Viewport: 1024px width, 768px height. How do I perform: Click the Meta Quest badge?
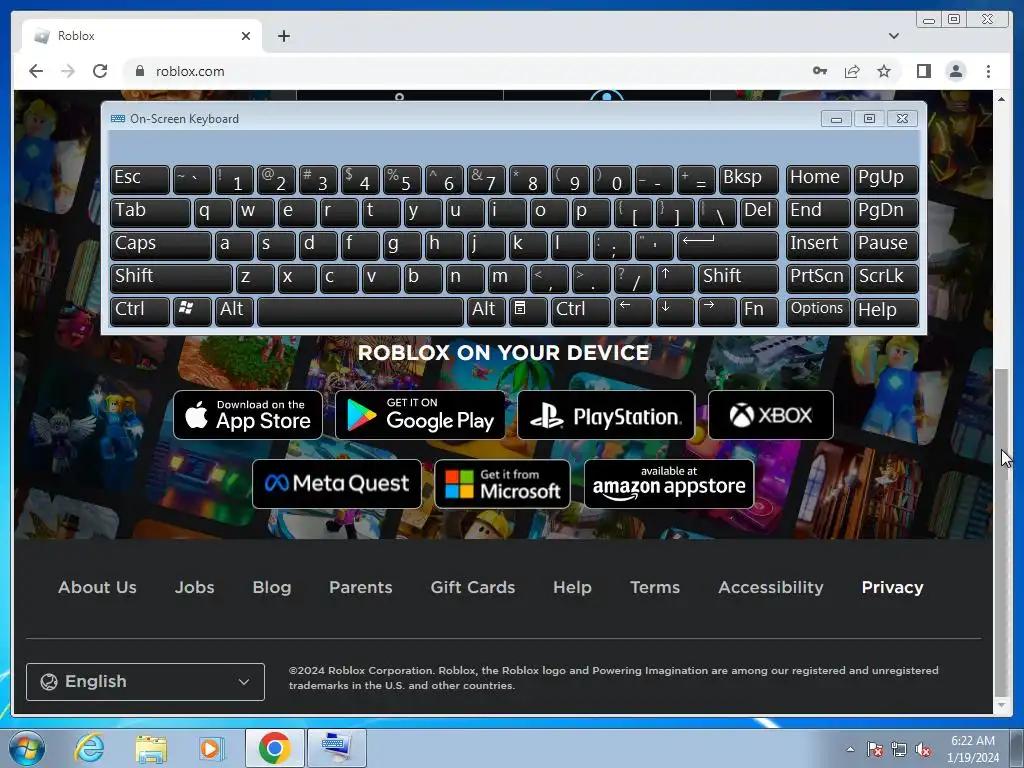tap(337, 484)
